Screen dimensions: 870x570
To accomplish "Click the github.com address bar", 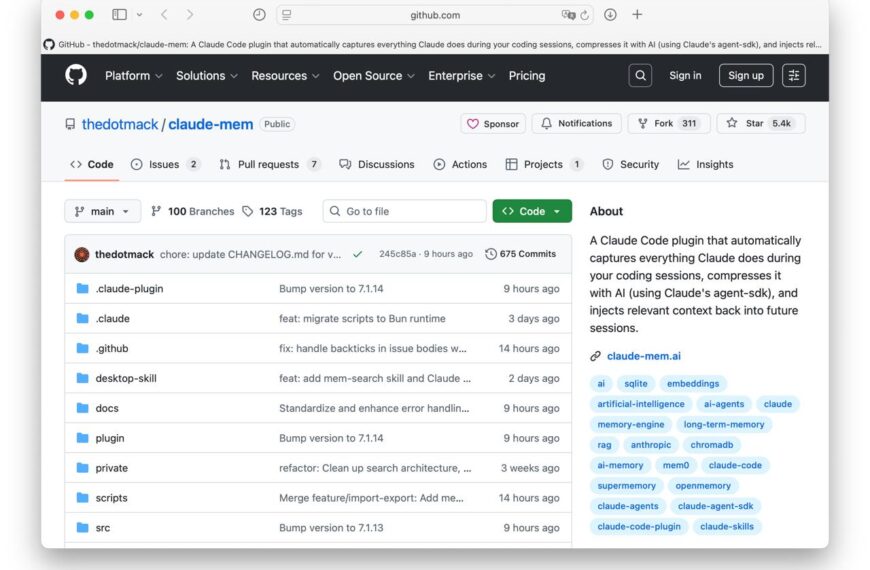I will click(x=435, y=15).
